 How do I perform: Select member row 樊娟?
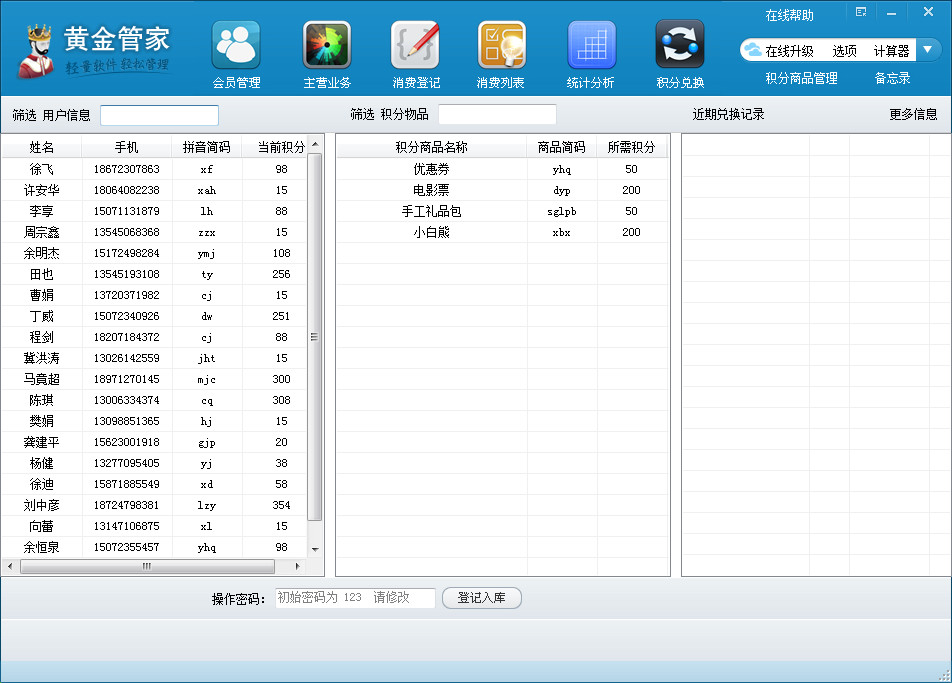tap(154, 421)
